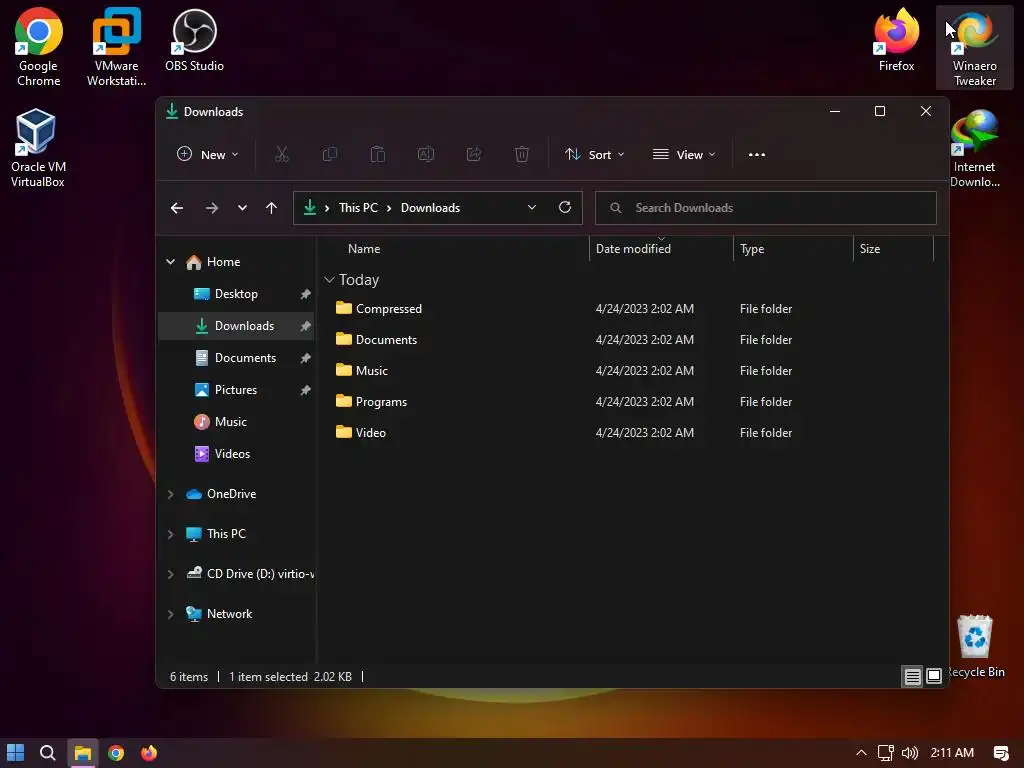
Task: Open the 2:11 AM clock
Action: 952,753
